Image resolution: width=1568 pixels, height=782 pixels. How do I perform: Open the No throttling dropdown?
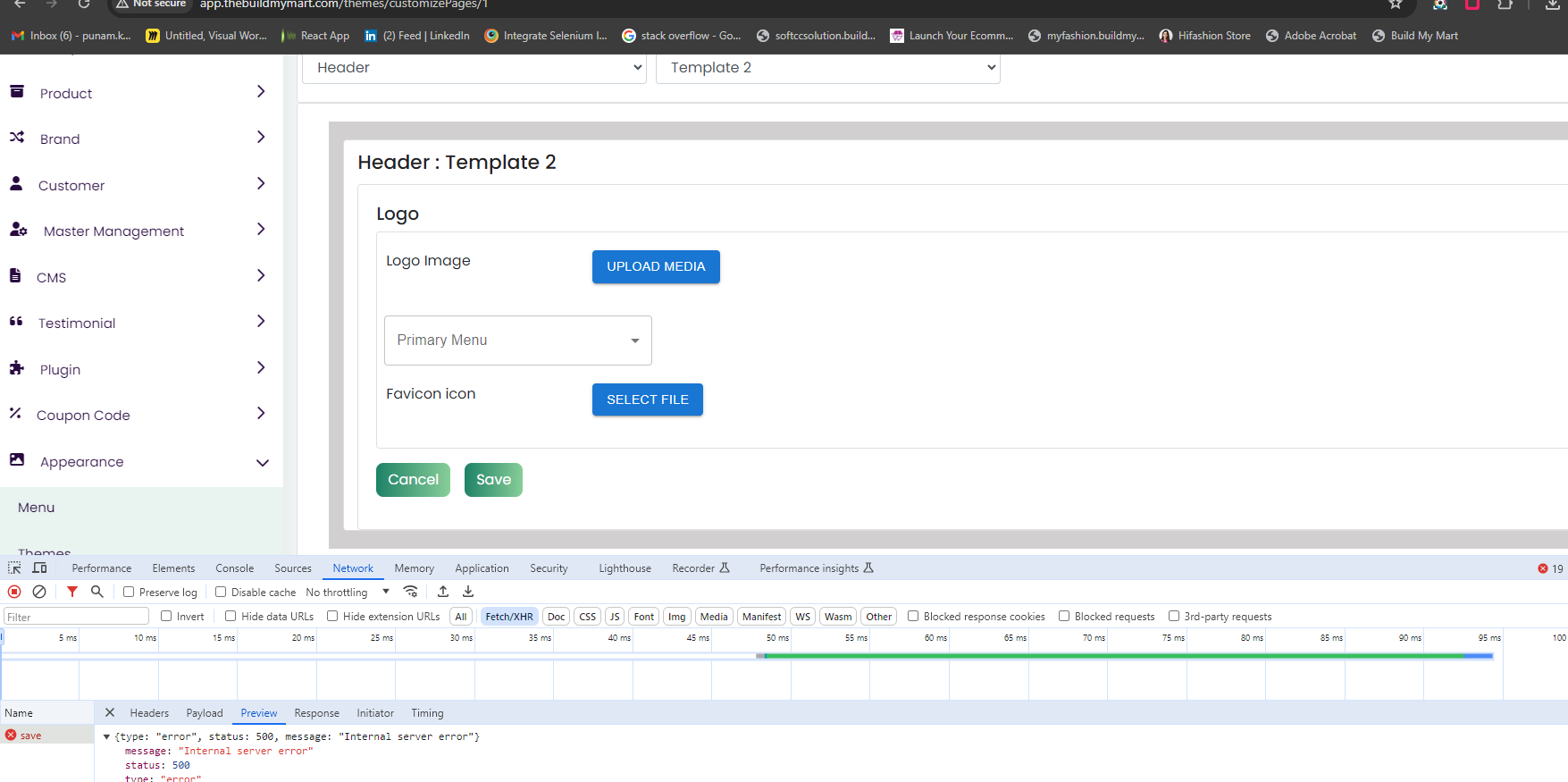click(x=348, y=592)
